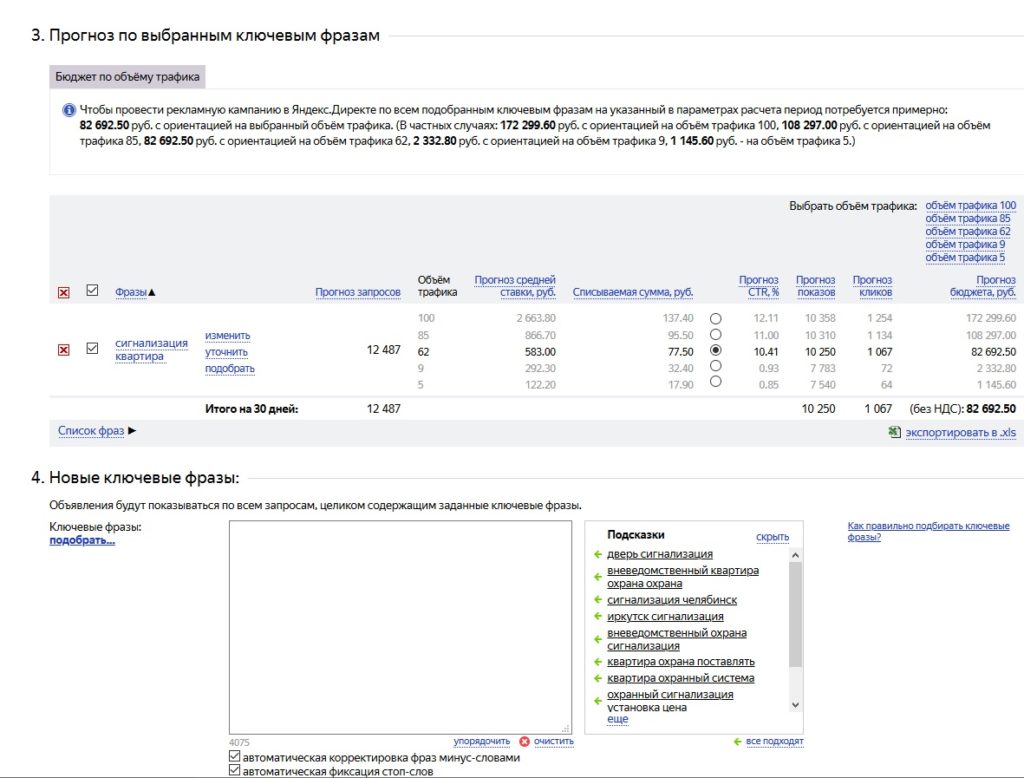Select radio button for traffic volume 100
Viewport: 1024px width, 778px height.
pyautogui.click(x=716, y=319)
